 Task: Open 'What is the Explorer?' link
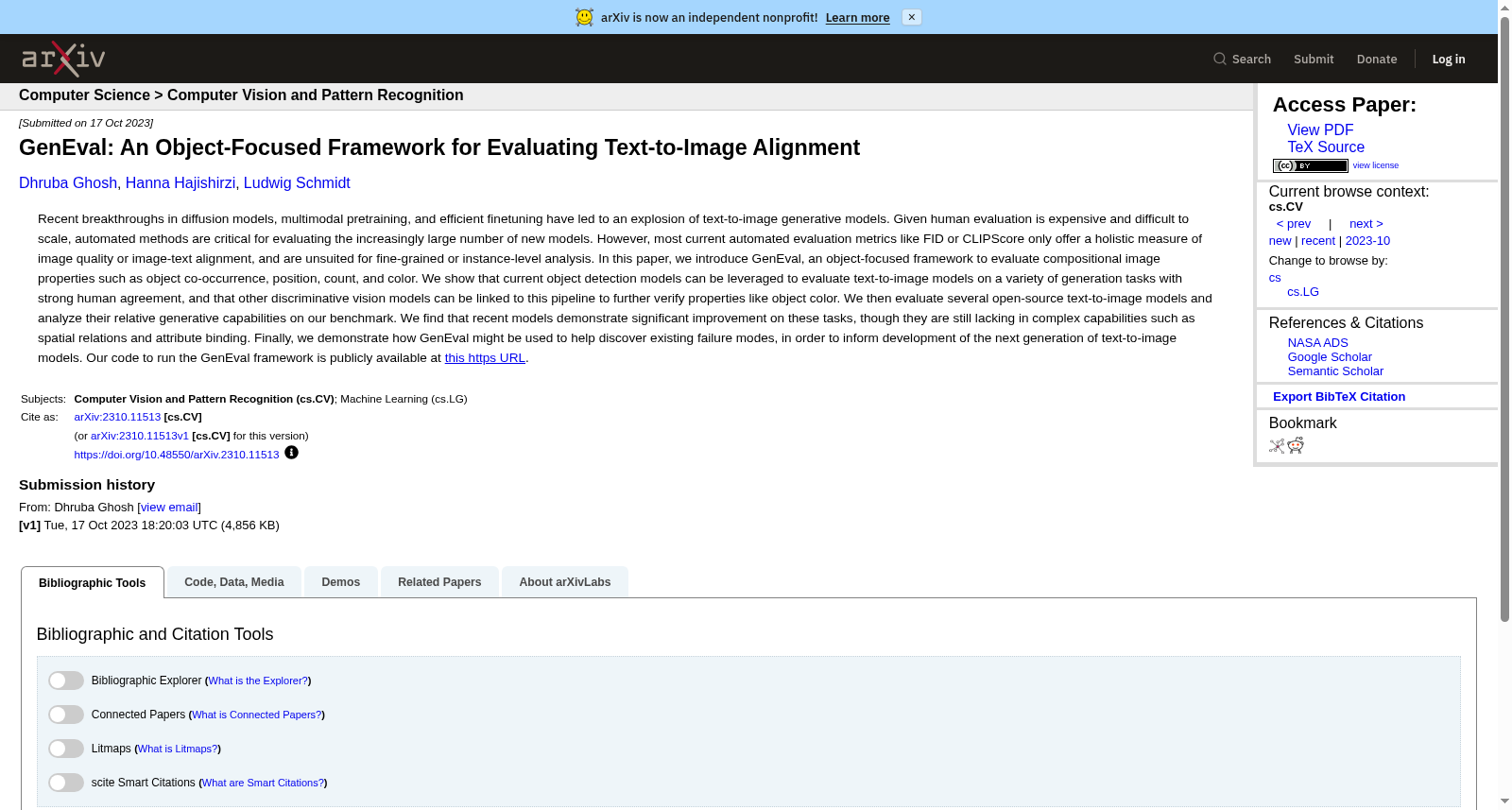258,681
